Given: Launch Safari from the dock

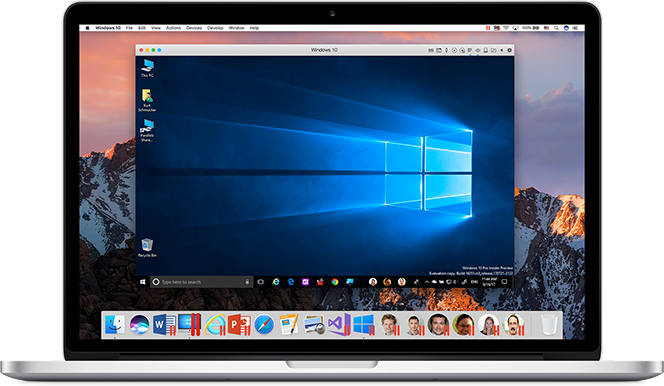Looking at the screenshot, I should (x=264, y=325).
